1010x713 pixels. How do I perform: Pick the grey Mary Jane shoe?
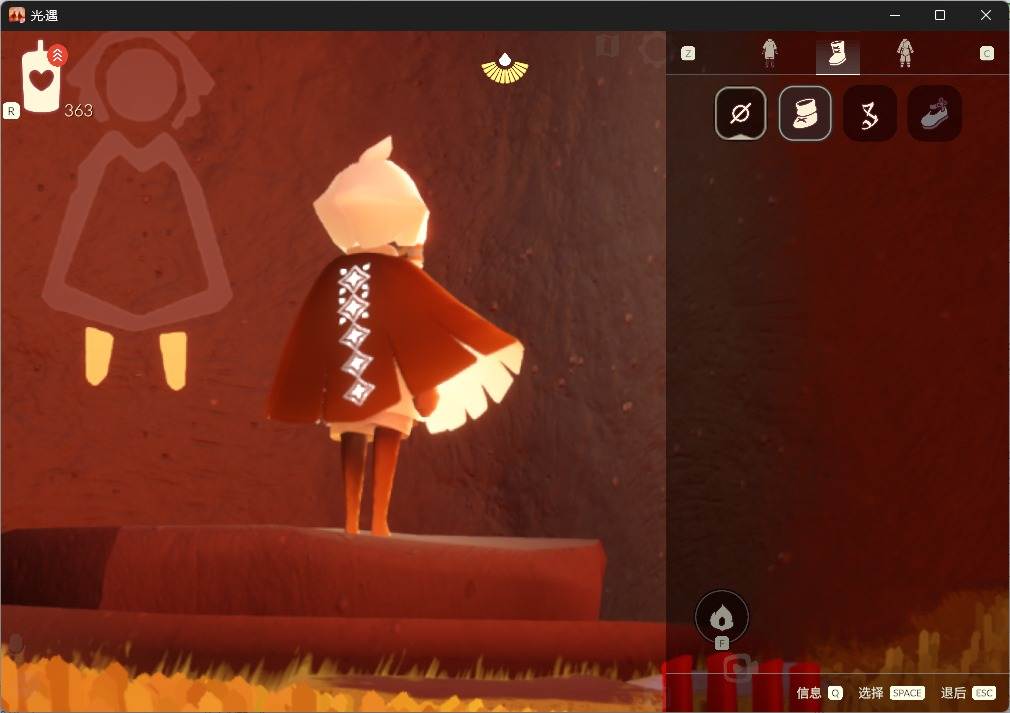point(935,113)
